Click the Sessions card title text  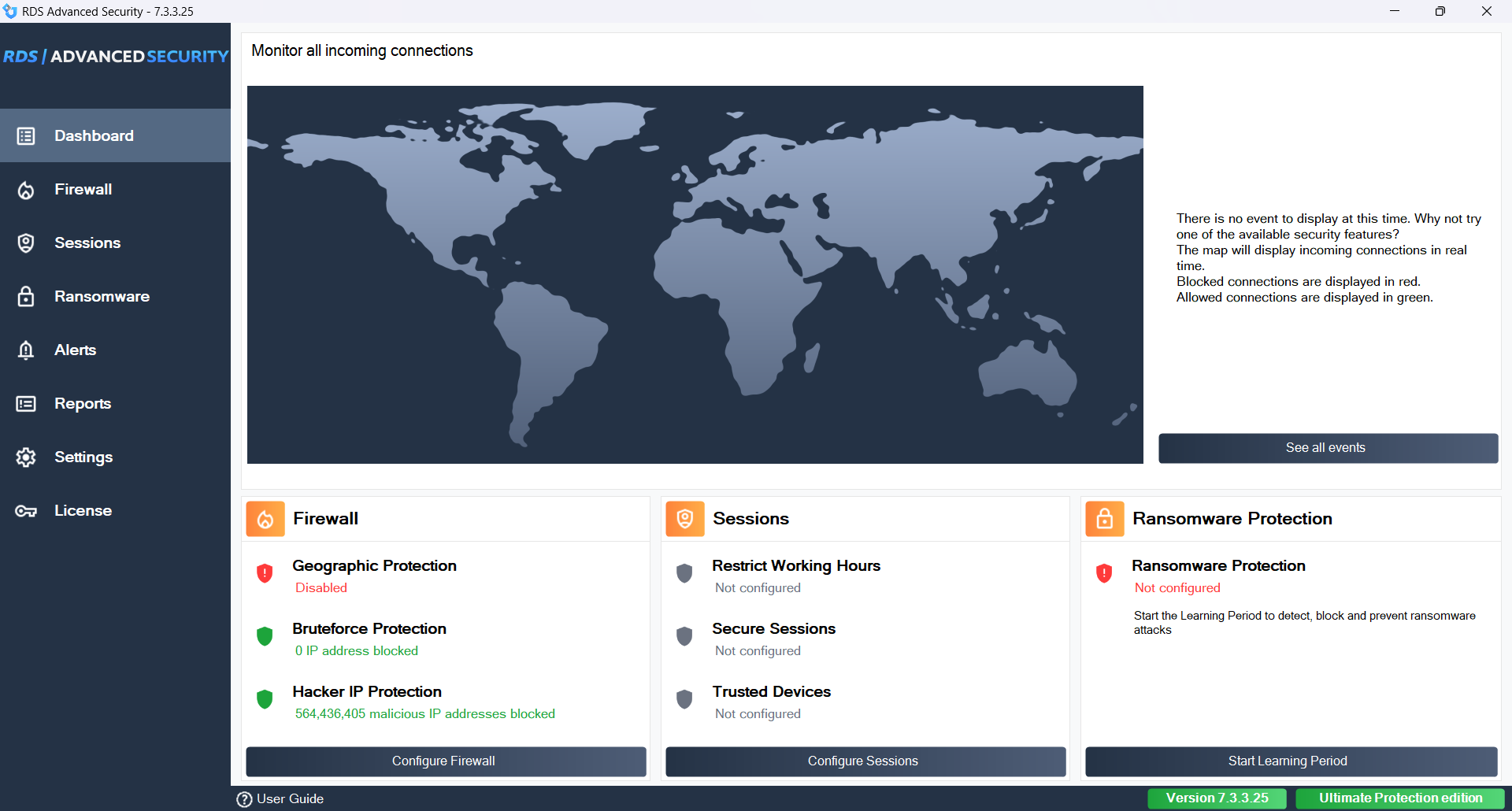point(750,519)
